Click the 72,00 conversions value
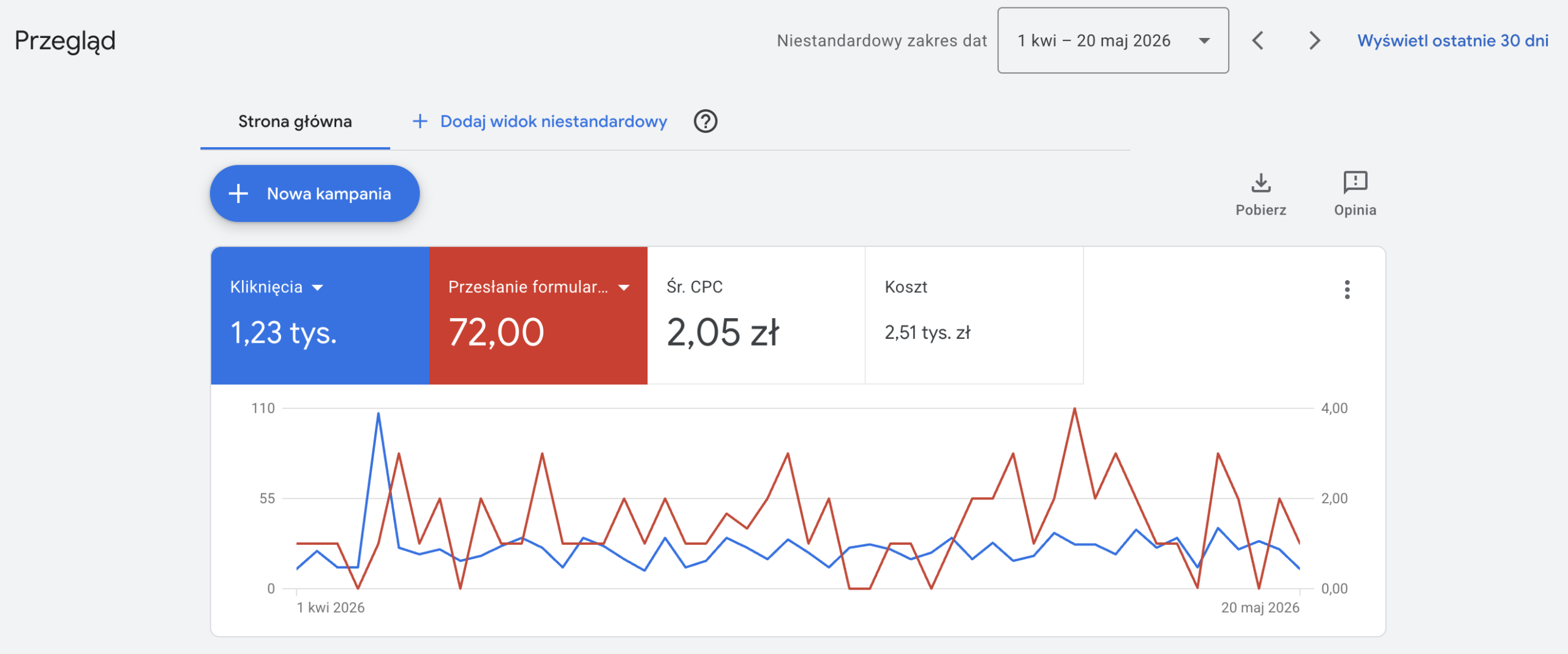The image size is (1568, 654). 496,332
